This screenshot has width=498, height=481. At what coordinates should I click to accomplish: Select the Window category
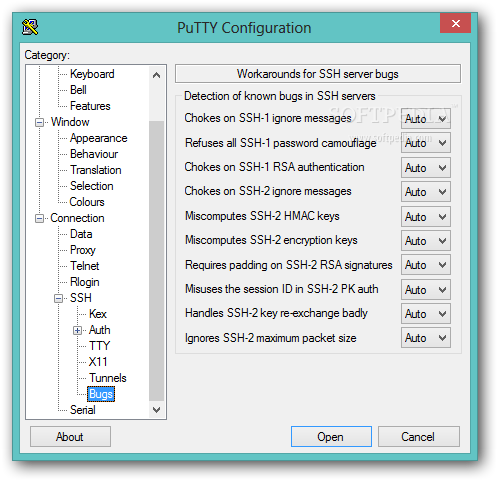[x=70, y=122]
